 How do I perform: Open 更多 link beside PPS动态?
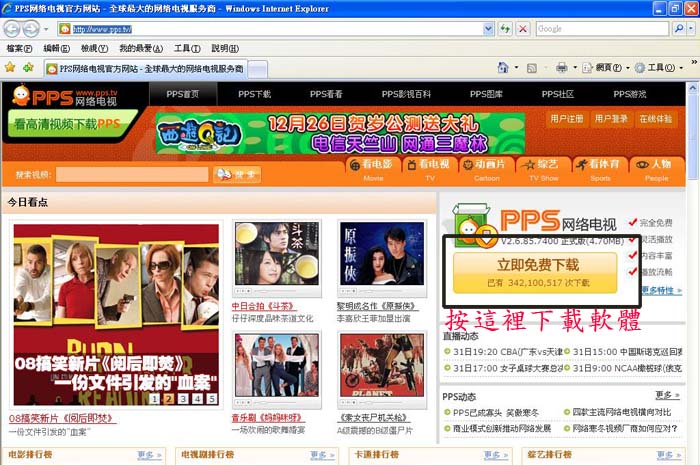click(667, 395)
